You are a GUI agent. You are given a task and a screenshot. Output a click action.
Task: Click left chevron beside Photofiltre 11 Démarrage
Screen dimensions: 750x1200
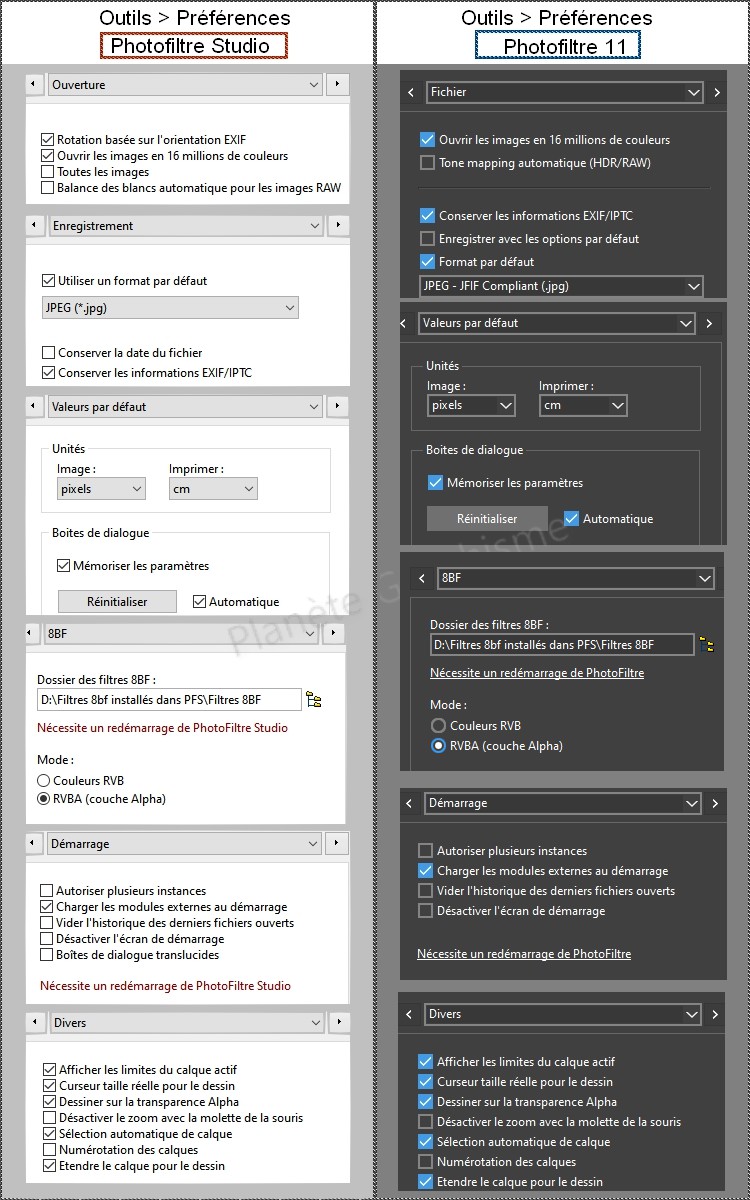(x=409, y=803)
